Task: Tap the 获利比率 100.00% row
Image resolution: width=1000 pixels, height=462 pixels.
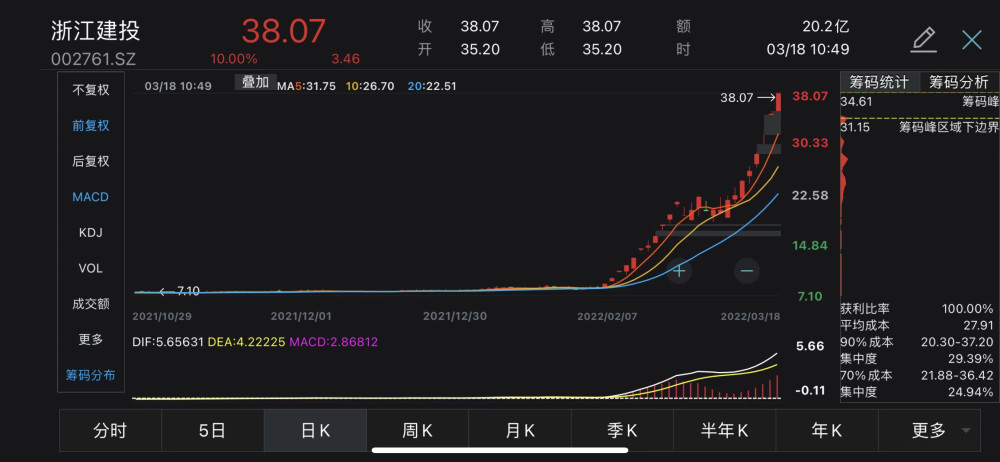Action: 917,309
